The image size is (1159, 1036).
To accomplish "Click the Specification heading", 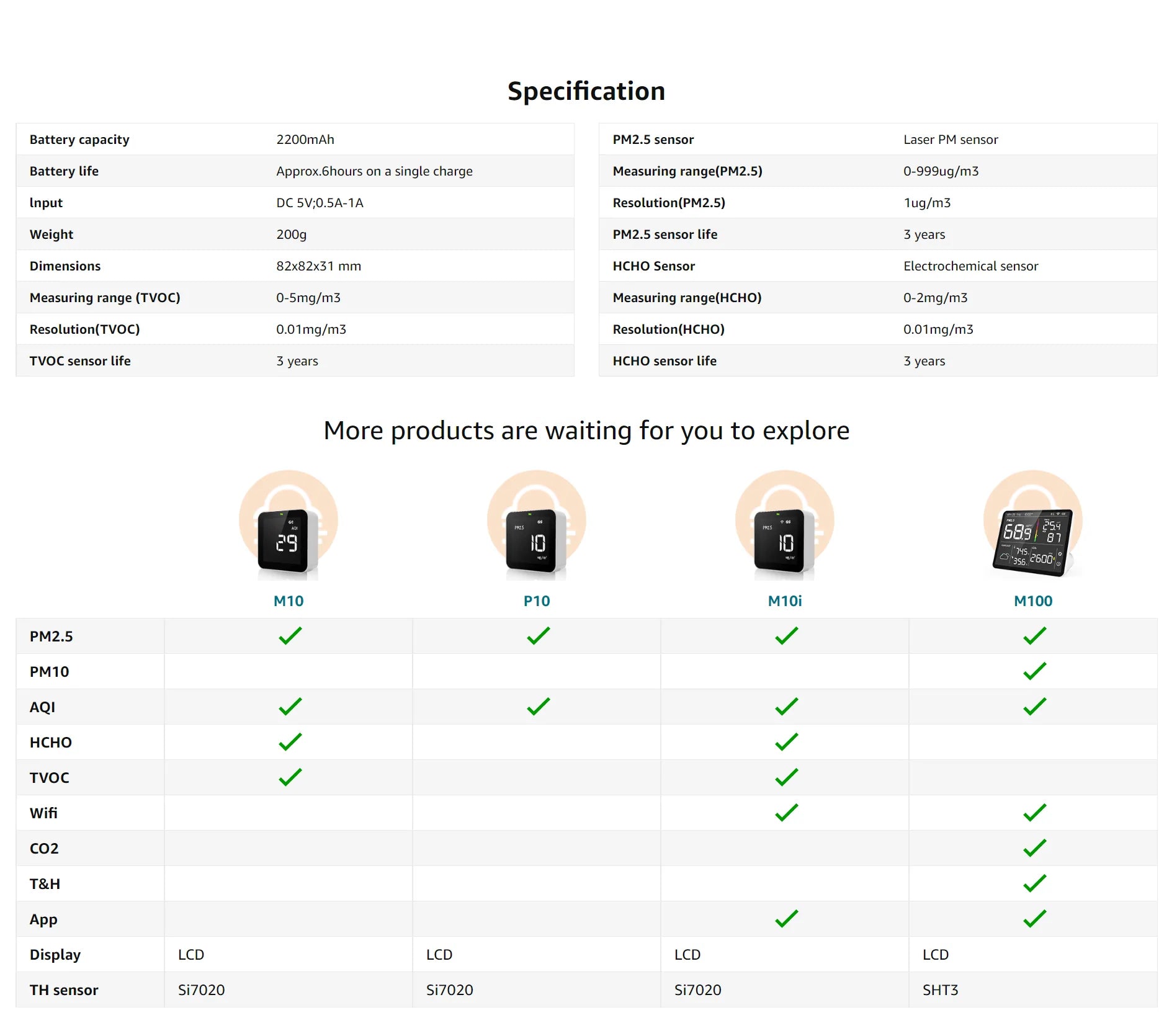I will coord(586,91).
